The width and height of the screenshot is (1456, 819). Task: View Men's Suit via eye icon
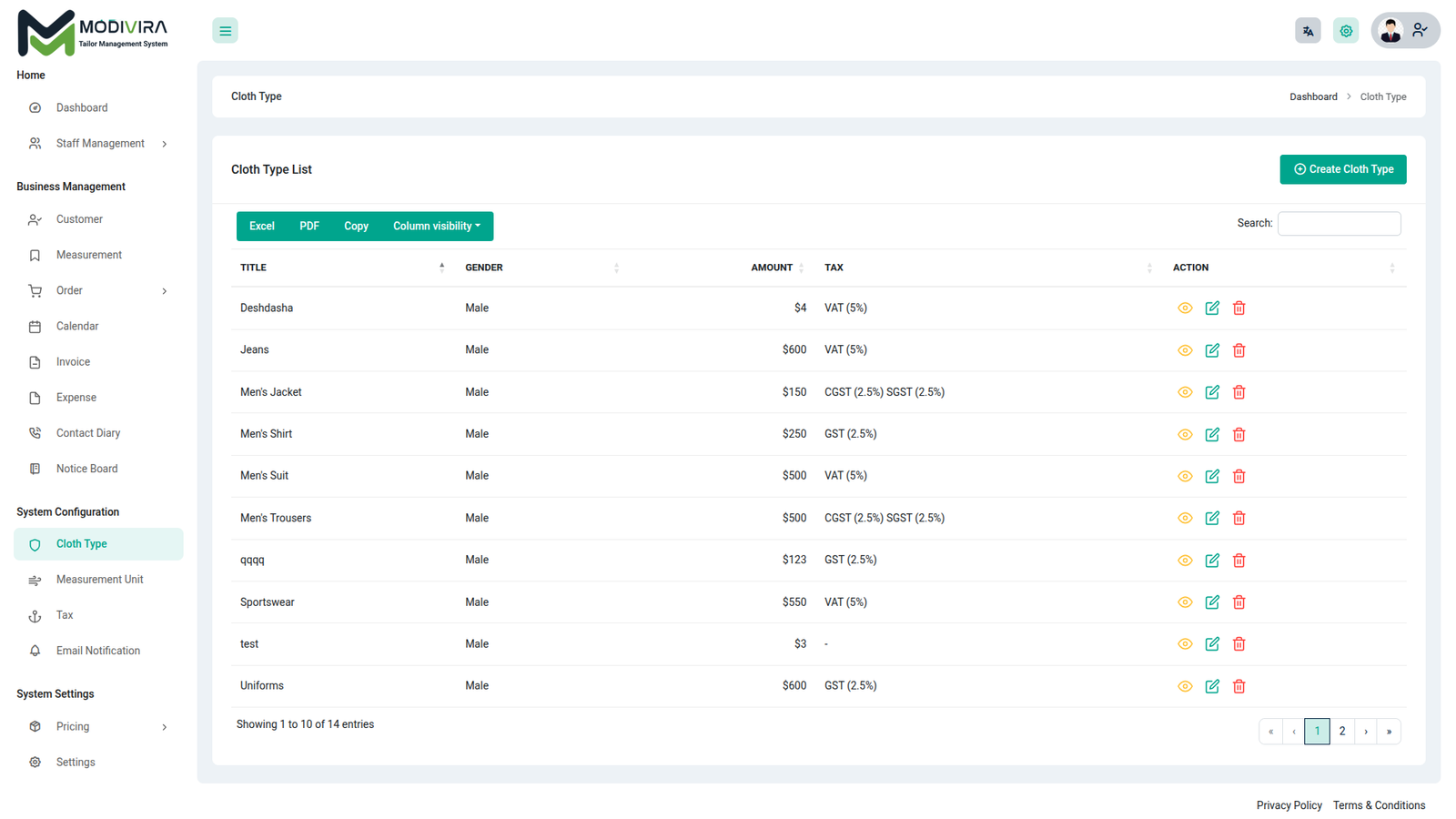pos(1185,476)
